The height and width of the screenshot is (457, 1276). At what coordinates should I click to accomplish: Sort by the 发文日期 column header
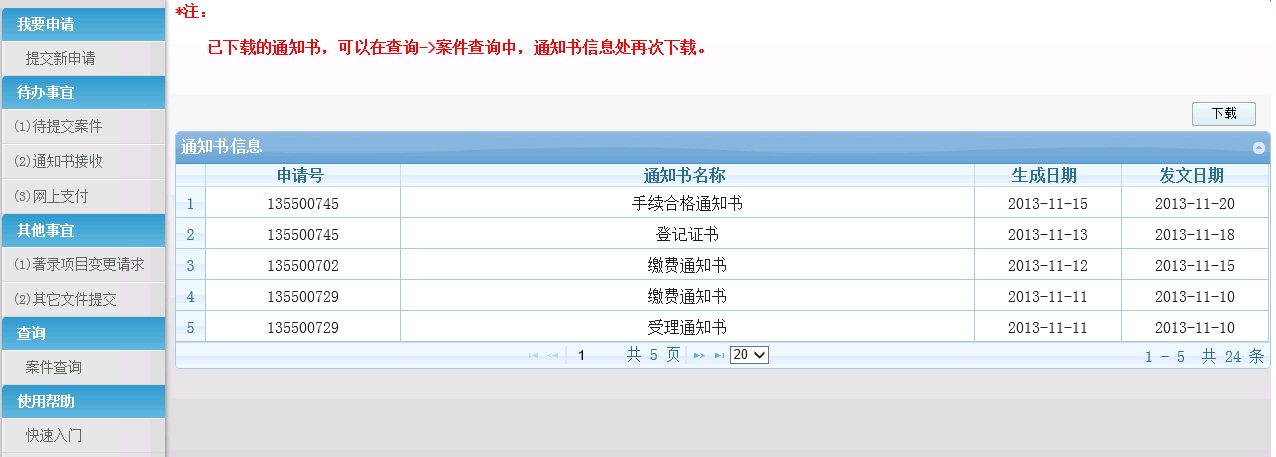point(1191,175)
